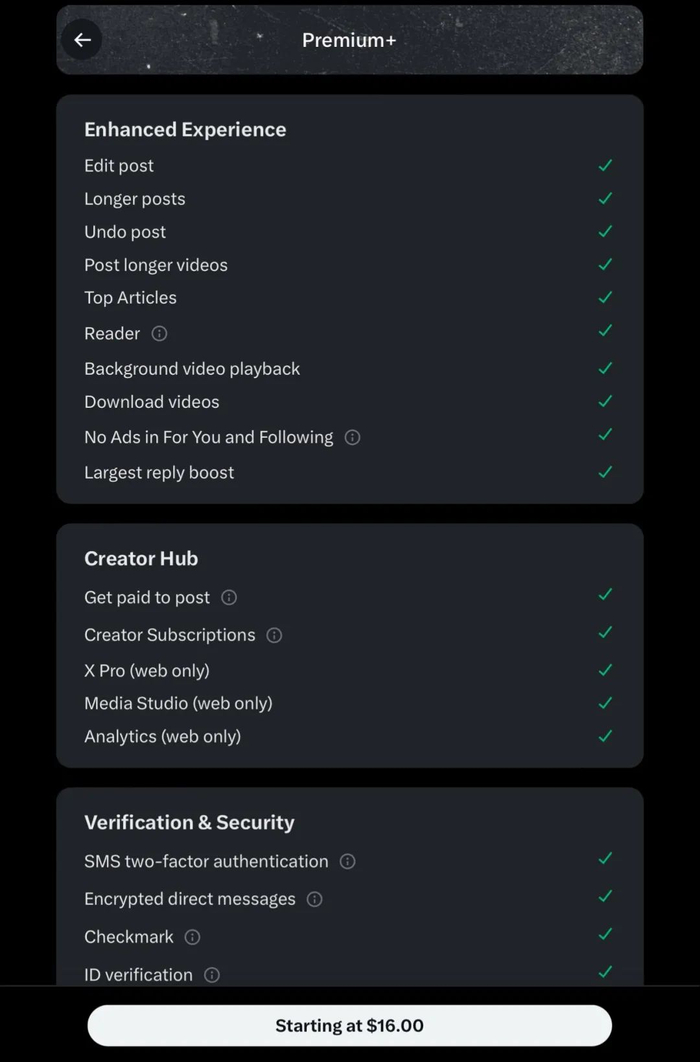Screen dimensions: 700x1062
Task: Click the Creator Hub section heading
Action: (141, 558)
